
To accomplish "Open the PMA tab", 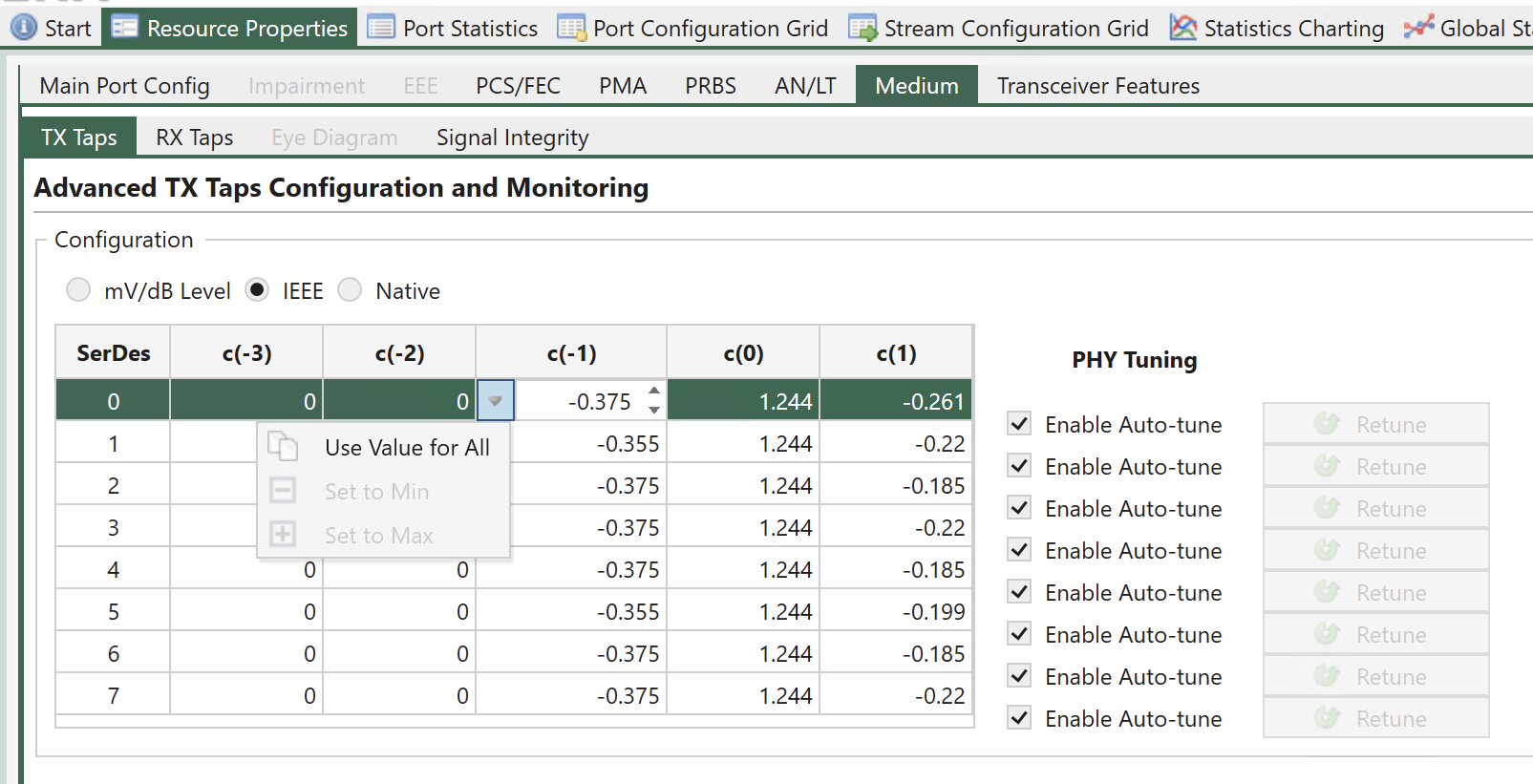I will point(623,86).
